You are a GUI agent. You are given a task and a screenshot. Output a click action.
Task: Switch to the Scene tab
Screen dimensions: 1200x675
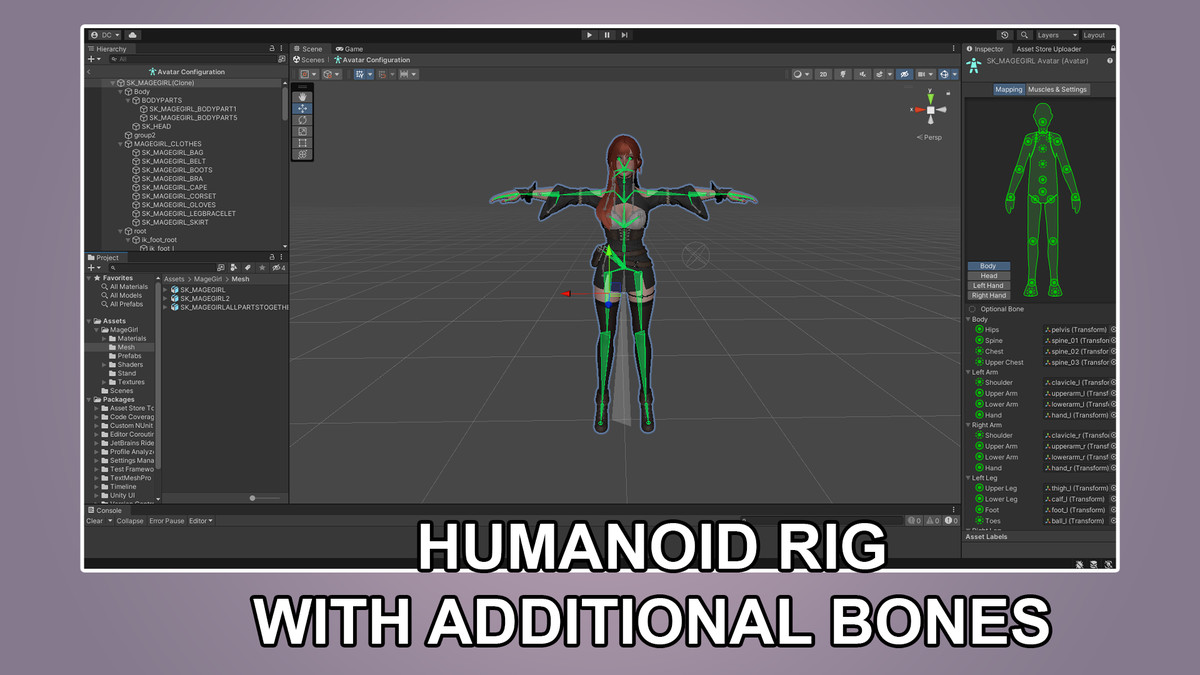click(308, 48)
